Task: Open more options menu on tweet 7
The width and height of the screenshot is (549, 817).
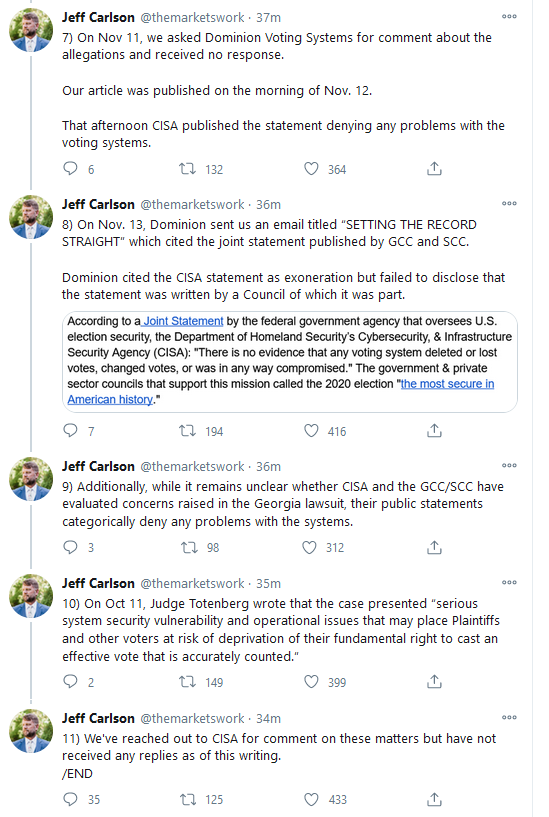Action: [x=509, y=17]
